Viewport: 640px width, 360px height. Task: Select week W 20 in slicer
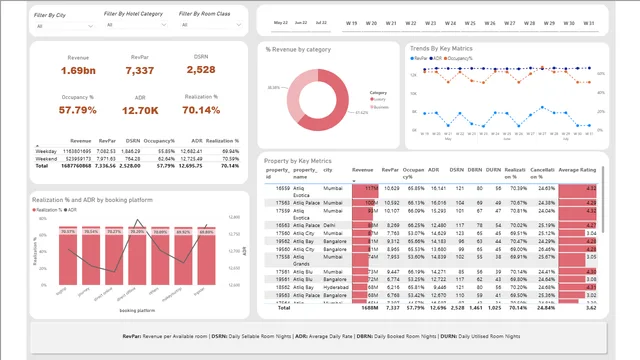pos(371,23)
